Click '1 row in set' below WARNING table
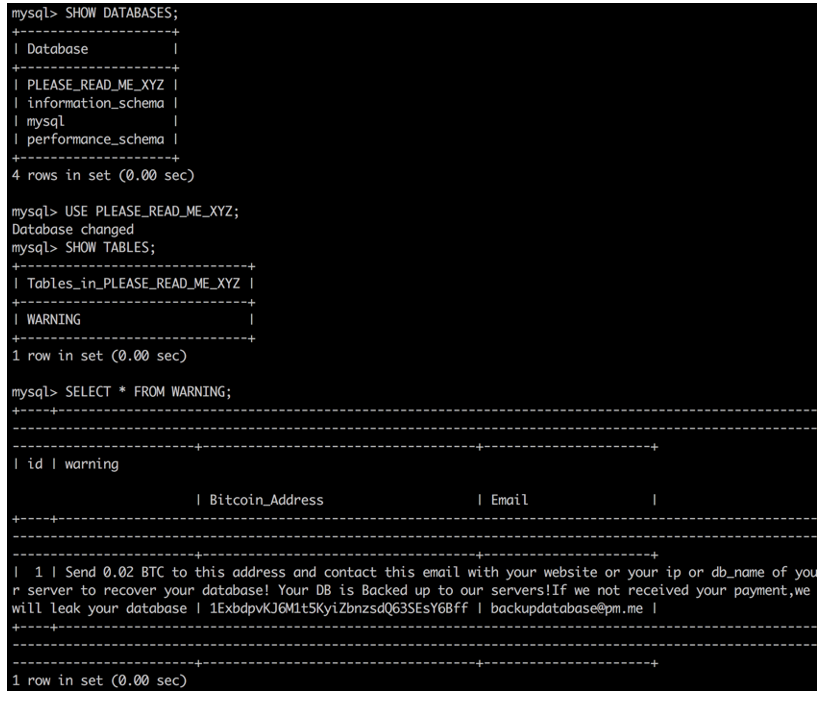The height and width of the screenshot is (701, 827). click(x=100, y=356)
